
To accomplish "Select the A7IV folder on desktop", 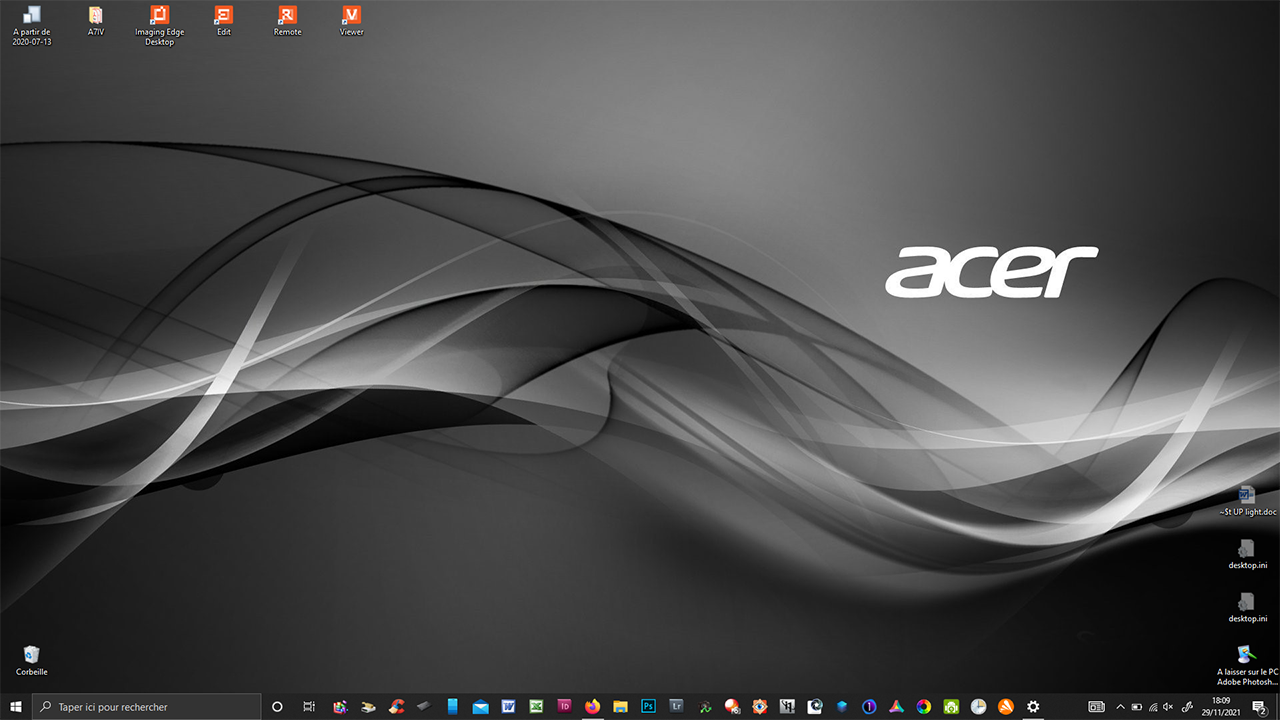I will (96, 21).
